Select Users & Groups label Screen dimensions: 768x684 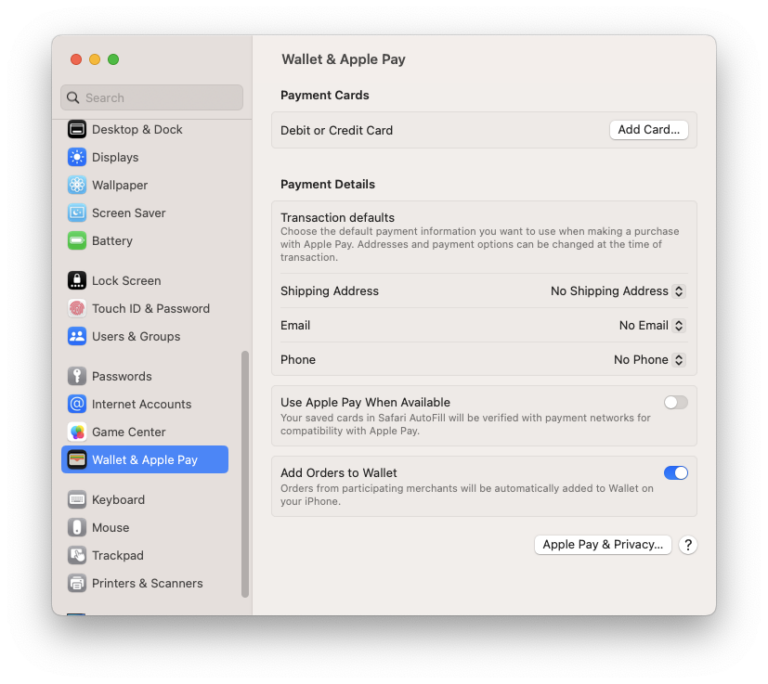(136, 337)
